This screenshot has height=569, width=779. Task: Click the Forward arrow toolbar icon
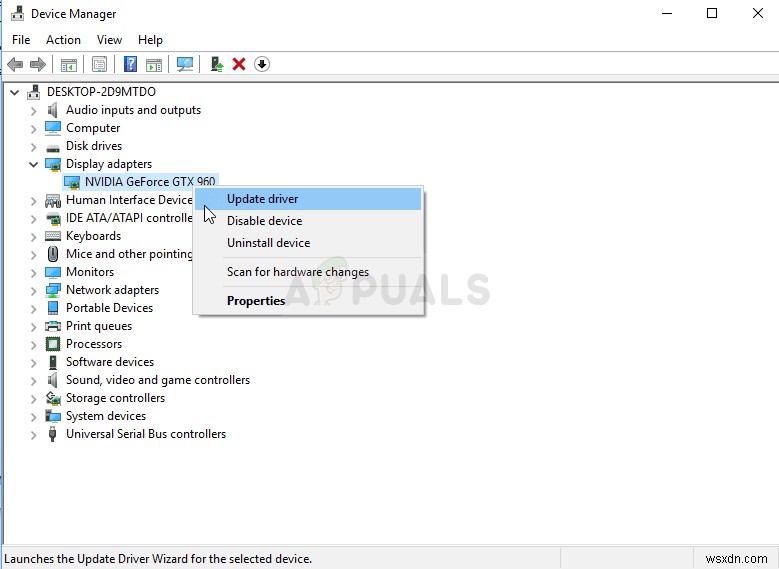tap(38, 64)
